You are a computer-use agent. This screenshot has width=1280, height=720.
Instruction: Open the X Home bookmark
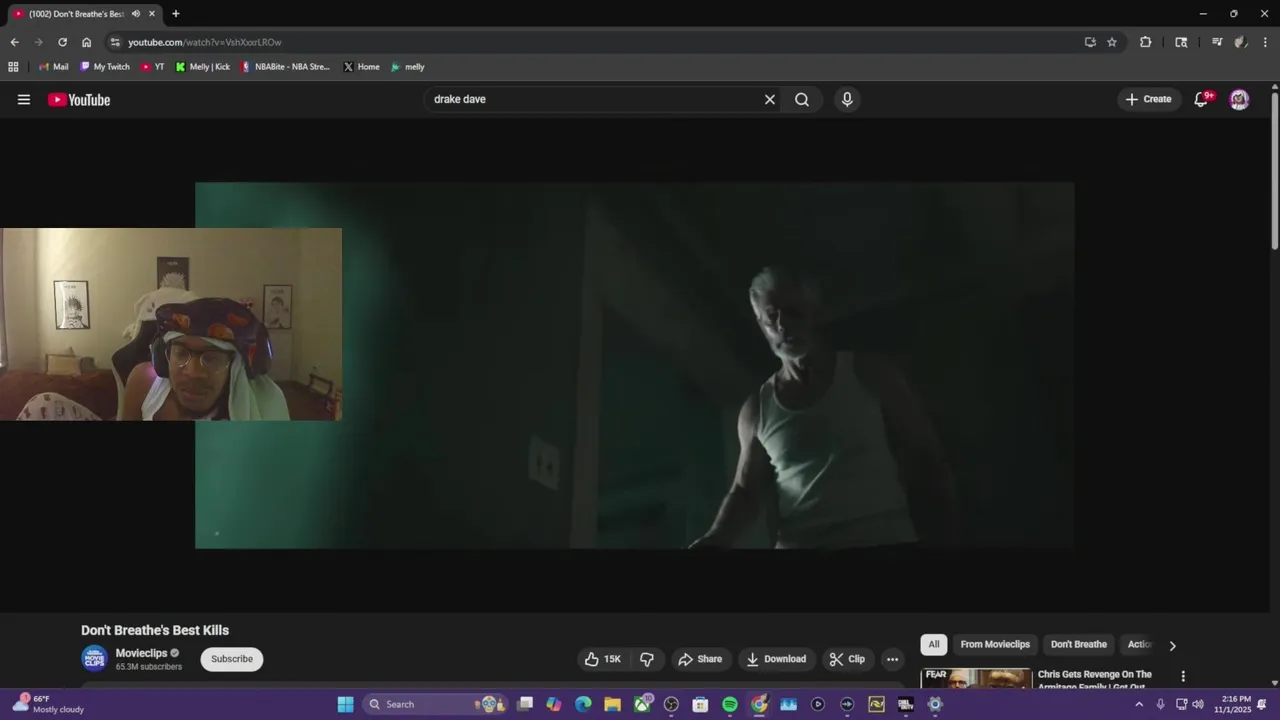pos(361,67)
